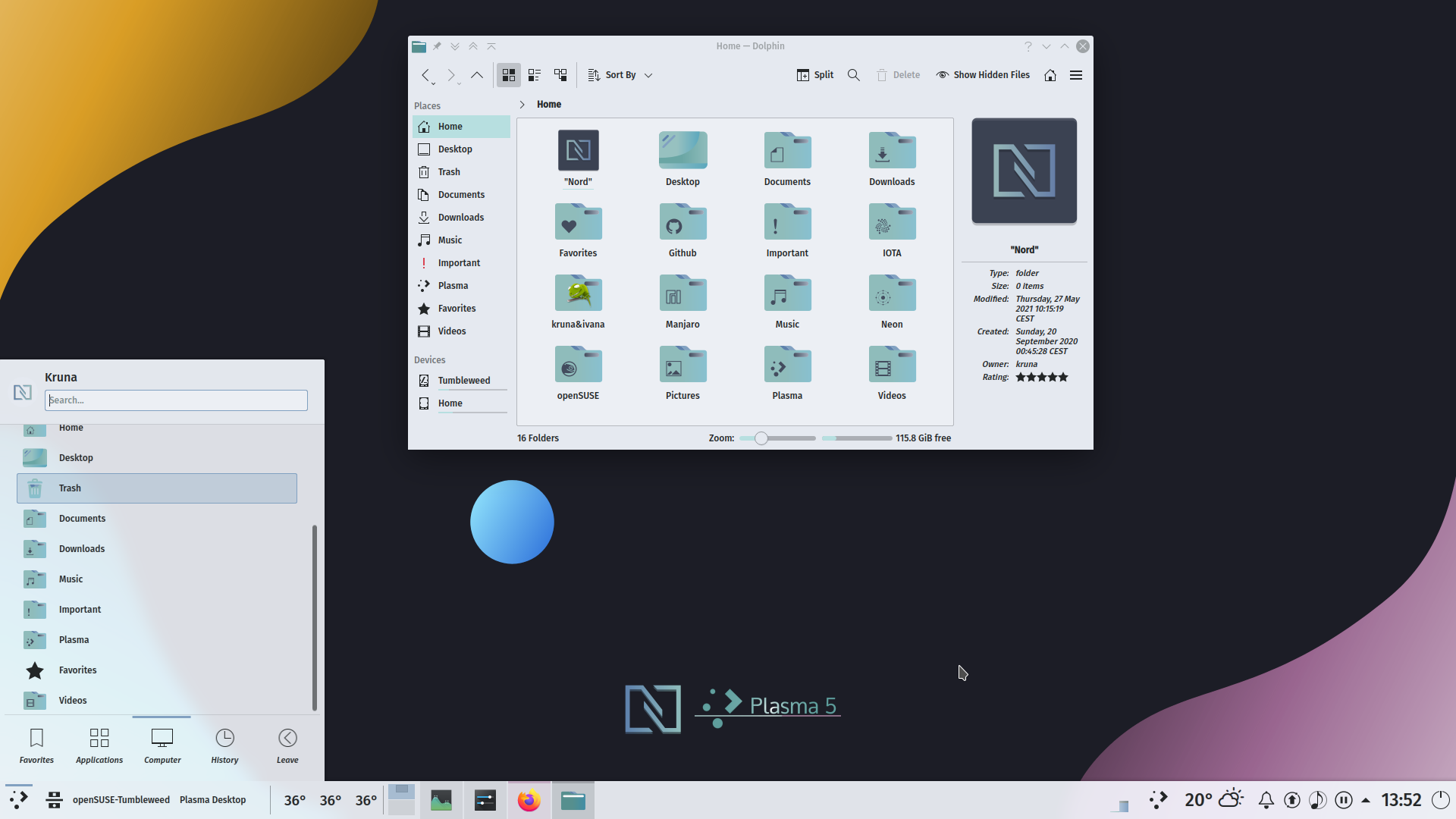Toggle Show Hidden Files
The width and height of the screenshot is (1456, 819).
click(983, 75)
